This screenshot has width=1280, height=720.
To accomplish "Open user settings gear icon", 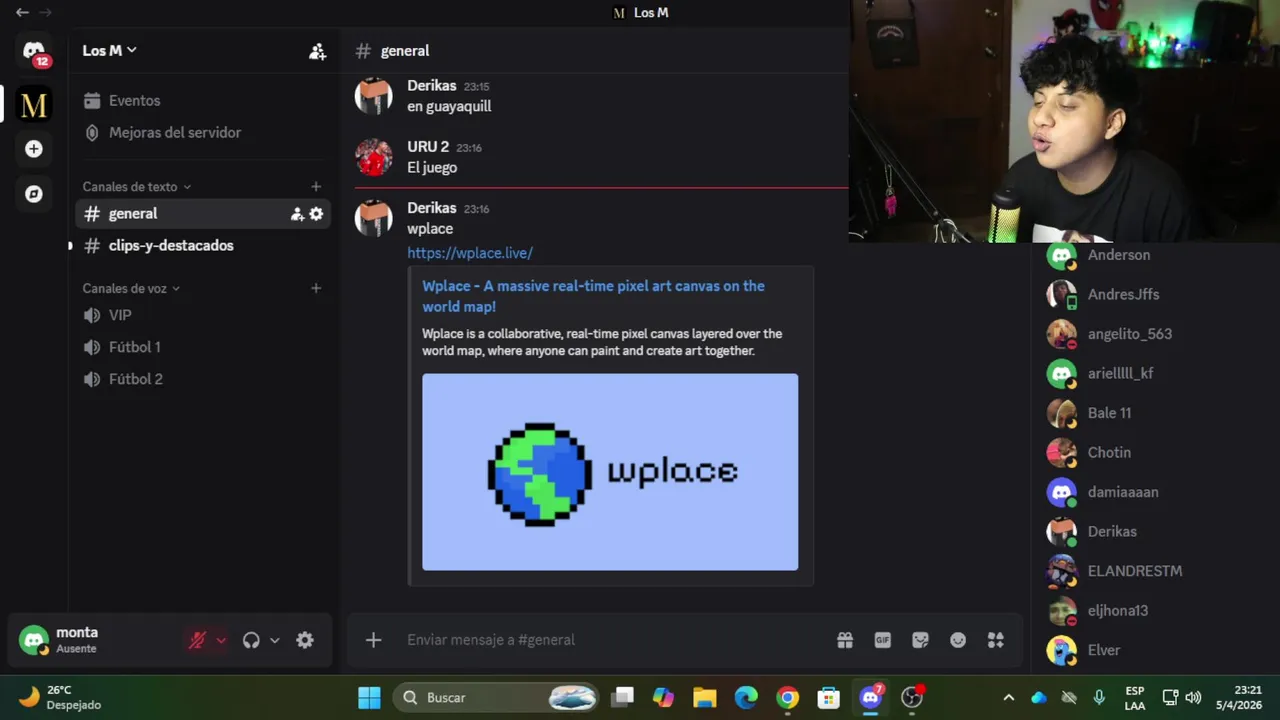I will coord(305,641).
